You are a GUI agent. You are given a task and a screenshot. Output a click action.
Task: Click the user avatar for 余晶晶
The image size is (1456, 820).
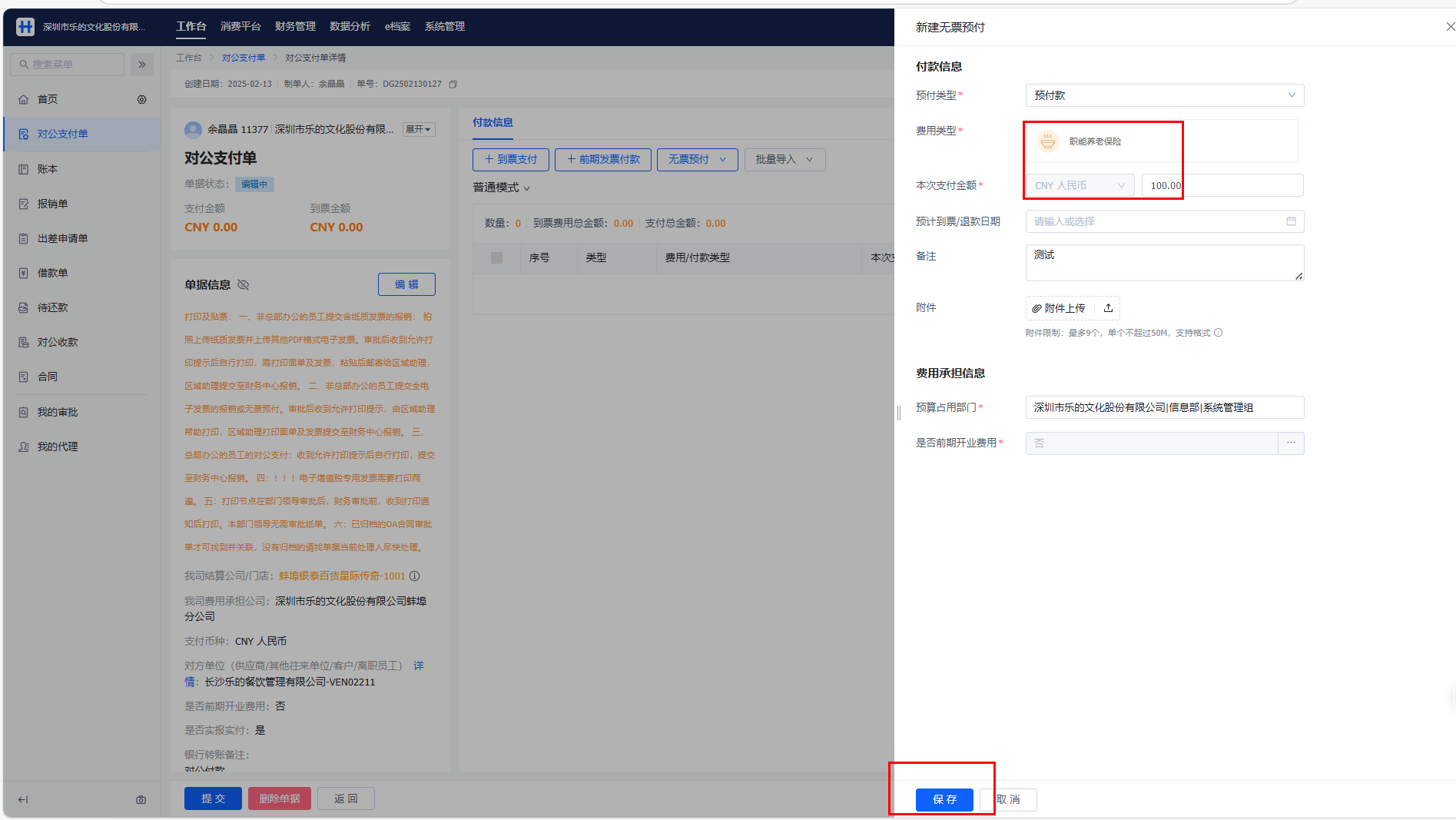[x=193, y=129]
